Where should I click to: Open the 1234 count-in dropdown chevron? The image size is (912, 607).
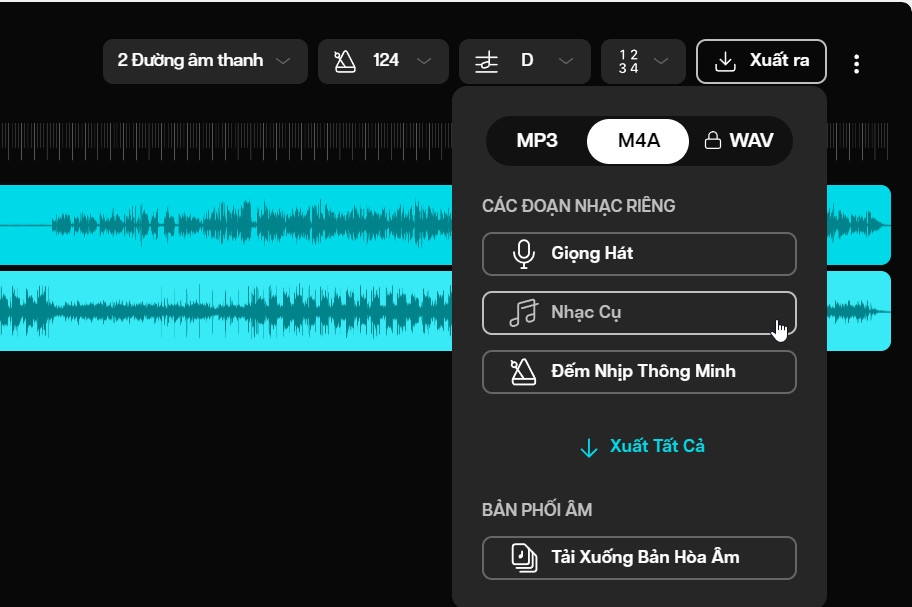coord(661,61)
